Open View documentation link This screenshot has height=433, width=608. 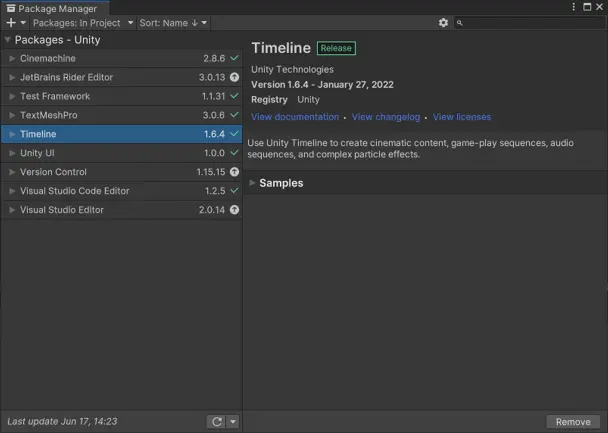295,117
